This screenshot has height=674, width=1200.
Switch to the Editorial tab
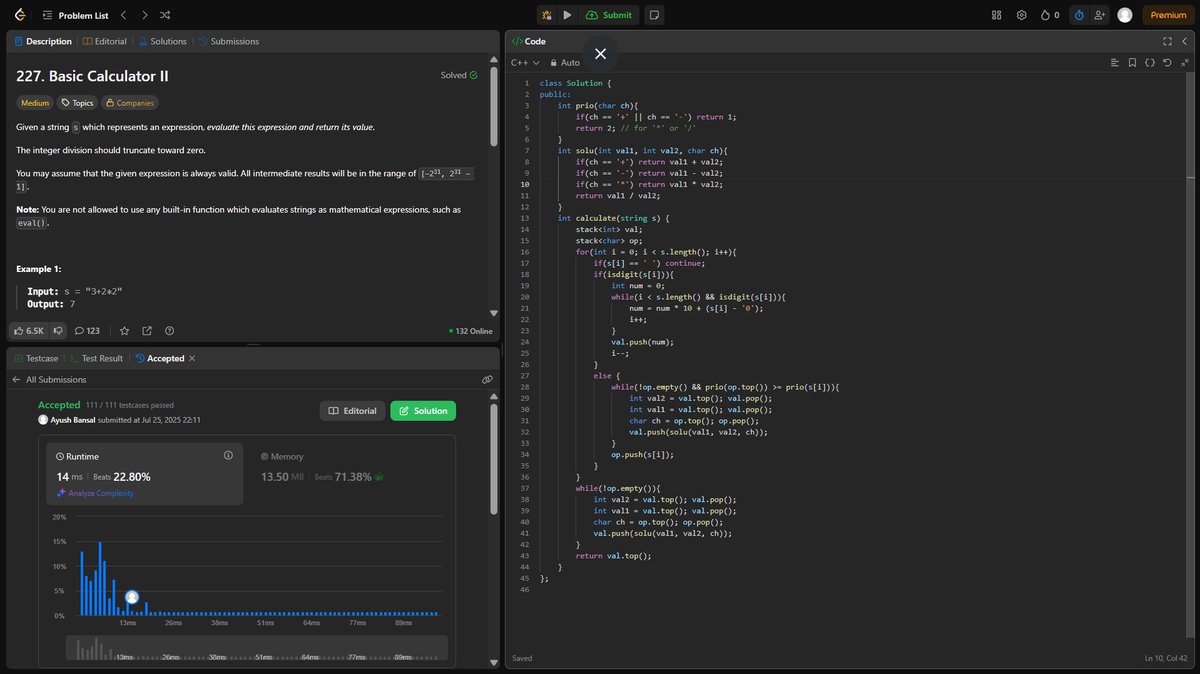click(105, 41)
